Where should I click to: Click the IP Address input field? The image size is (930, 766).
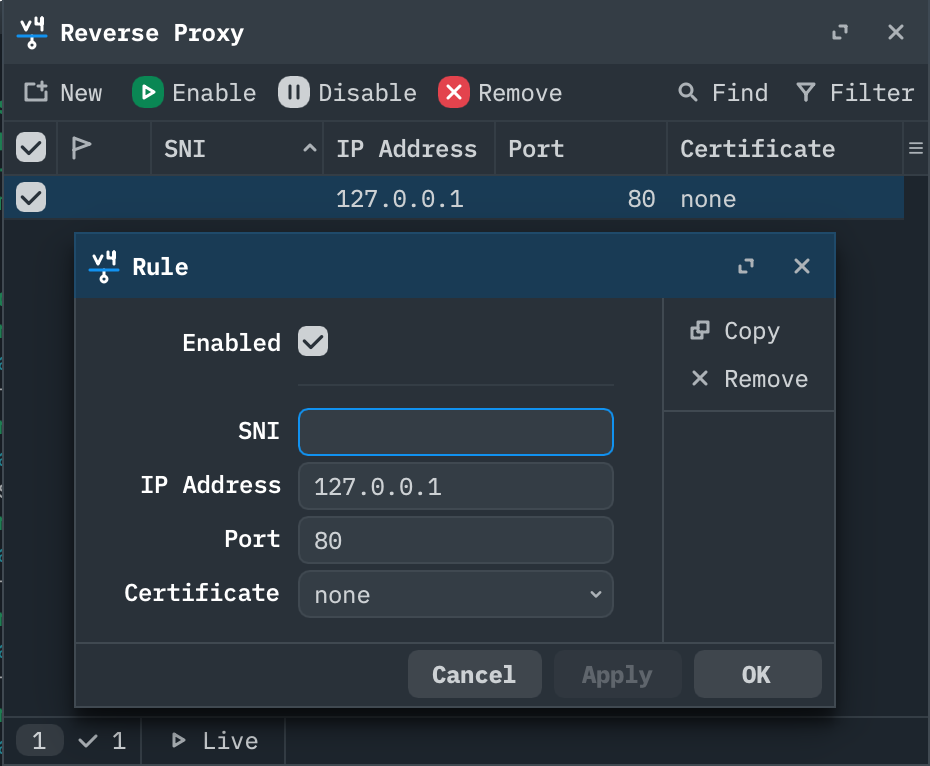[x=456, y=486]
